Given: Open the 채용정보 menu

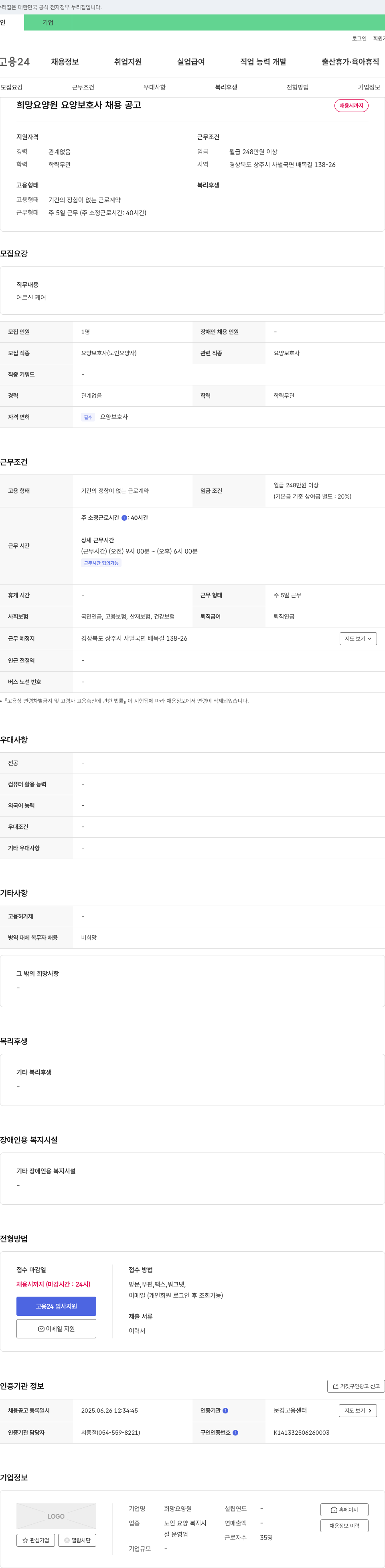Looking at the screenshot, I should (65, 62).
